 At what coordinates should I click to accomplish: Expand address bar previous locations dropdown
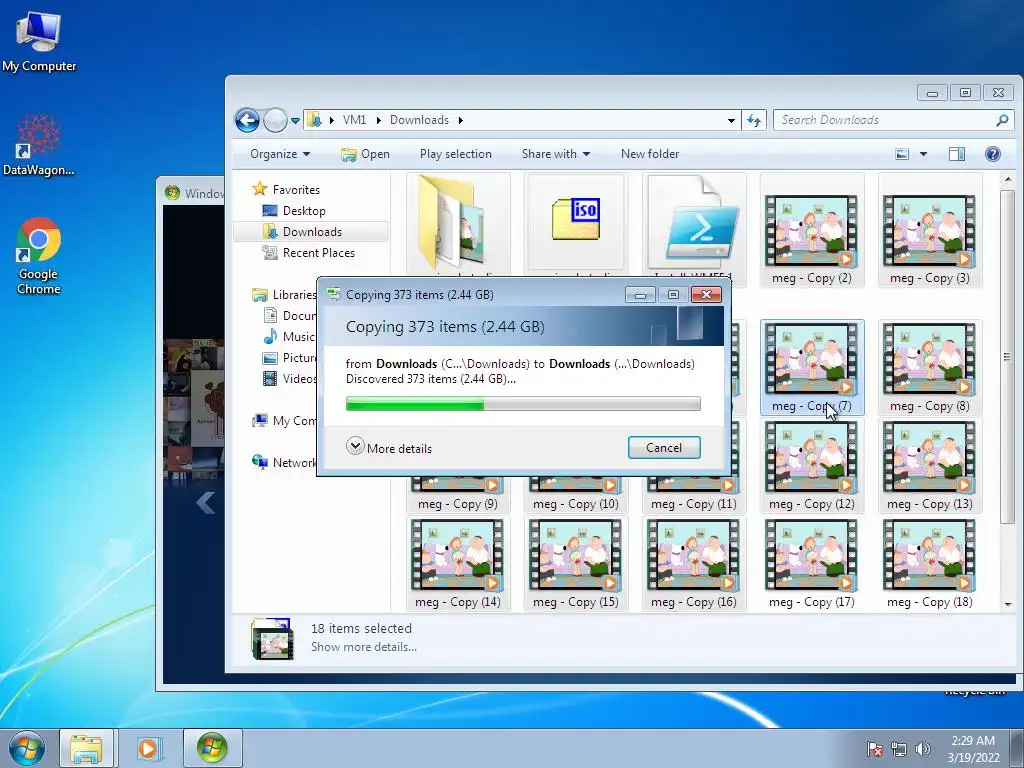point(731,120)
